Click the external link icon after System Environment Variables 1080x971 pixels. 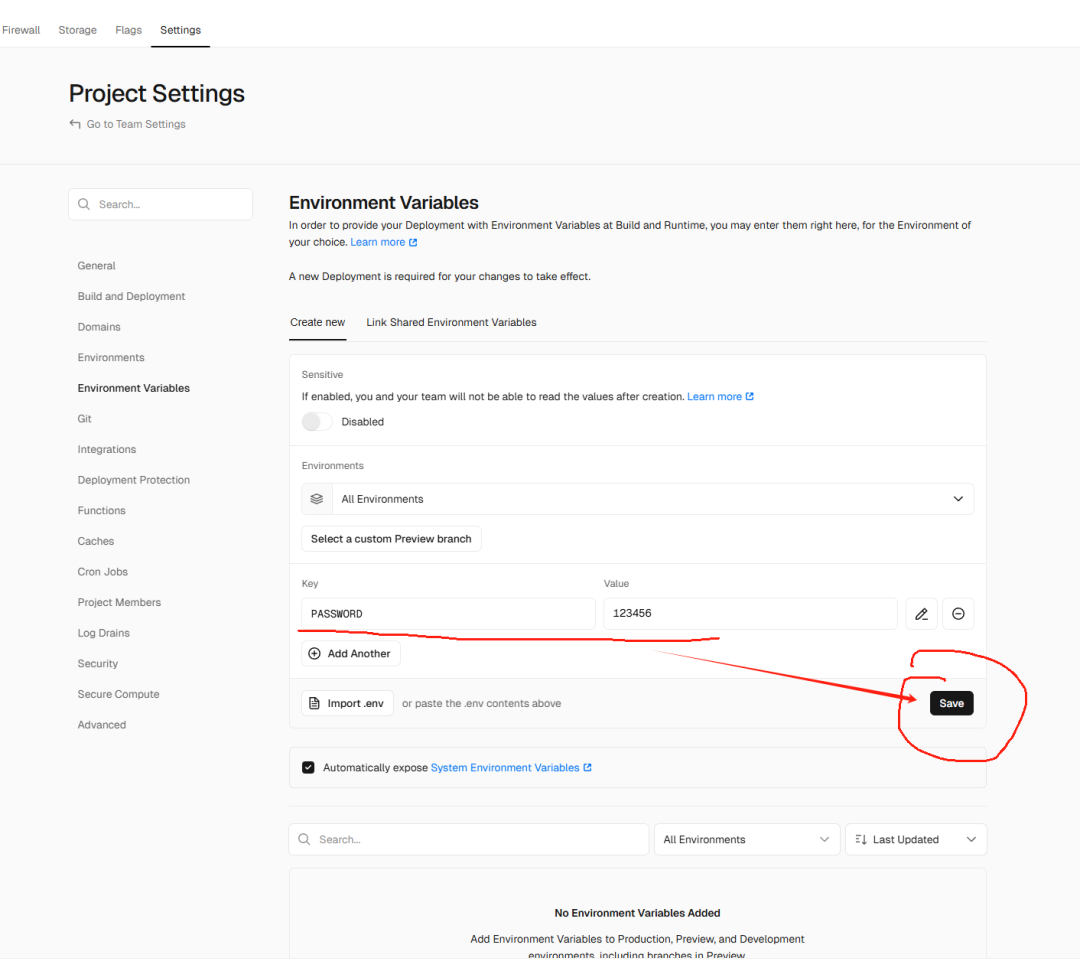(587, 768)
